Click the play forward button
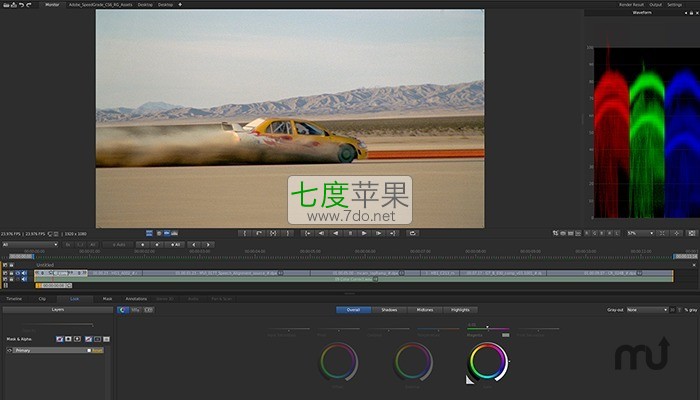 [x=364, y=233]
